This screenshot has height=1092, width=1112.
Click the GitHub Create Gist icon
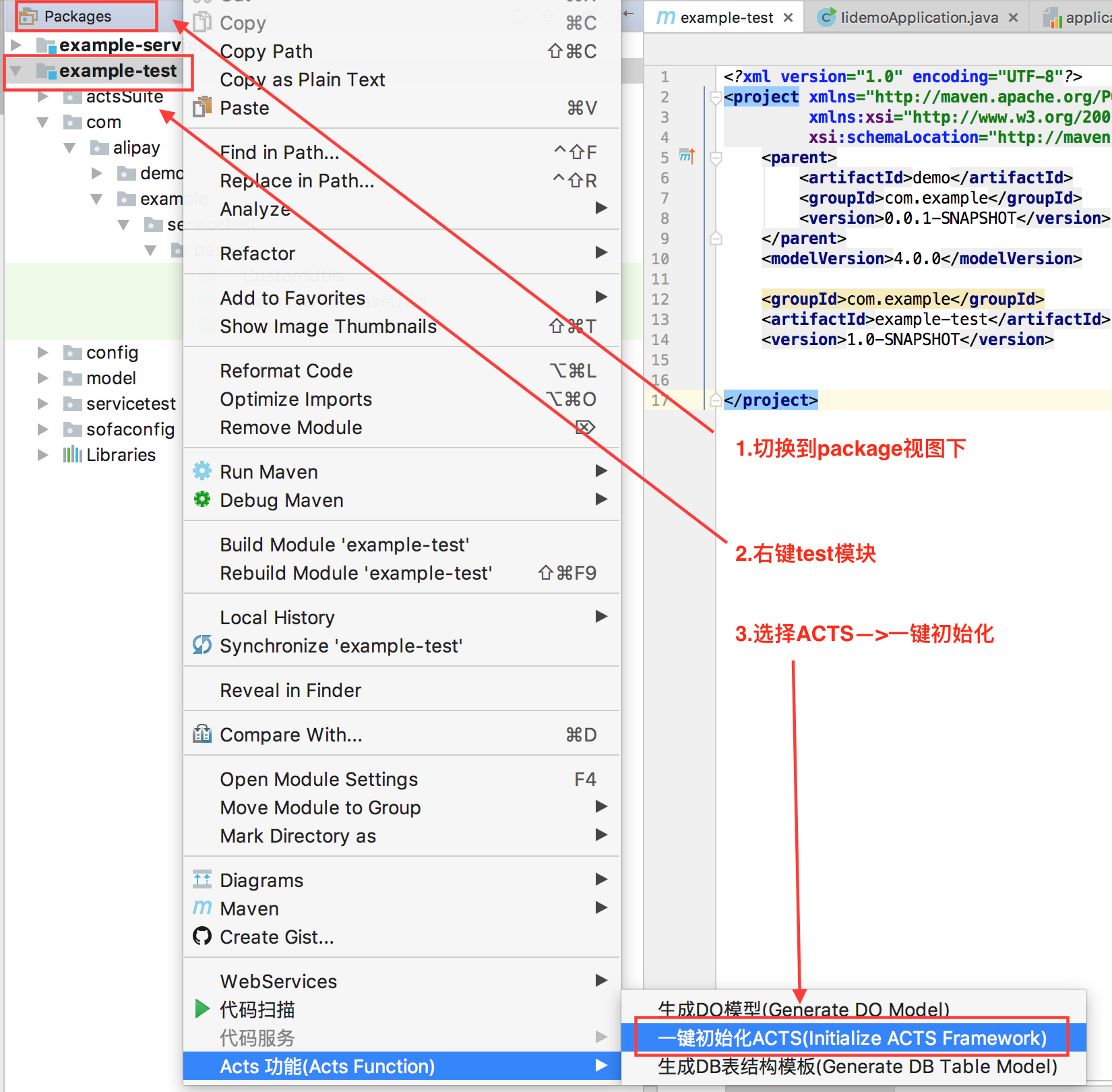[x=202, y=936]
